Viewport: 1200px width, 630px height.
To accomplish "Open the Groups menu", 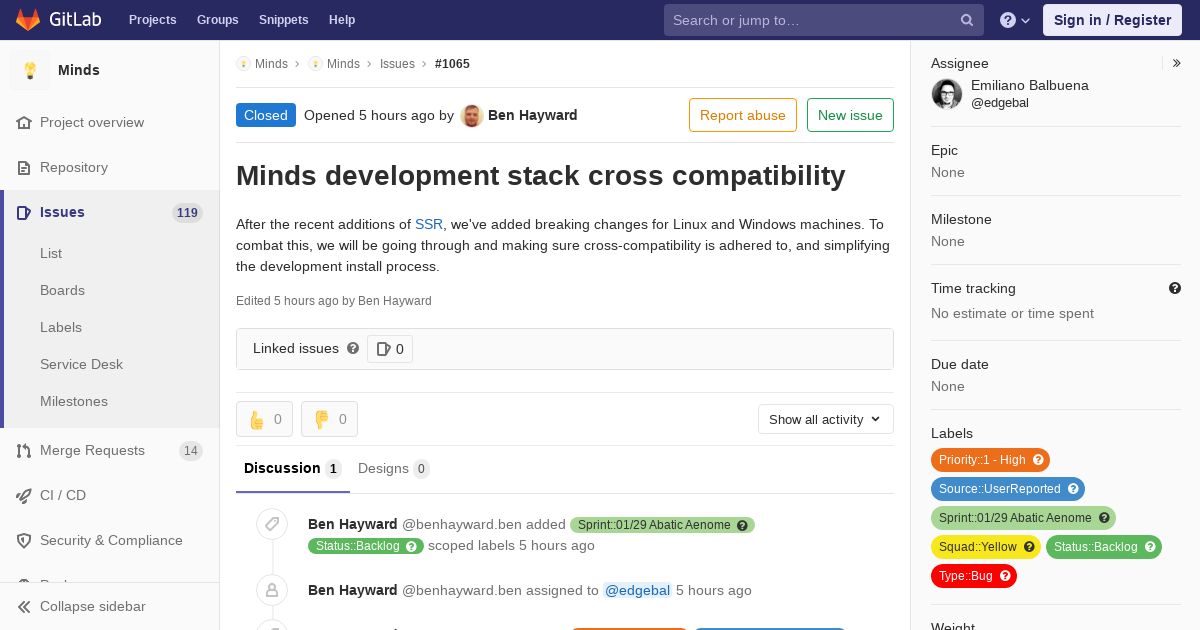I will pyautogui.click(x=217, y=20).
